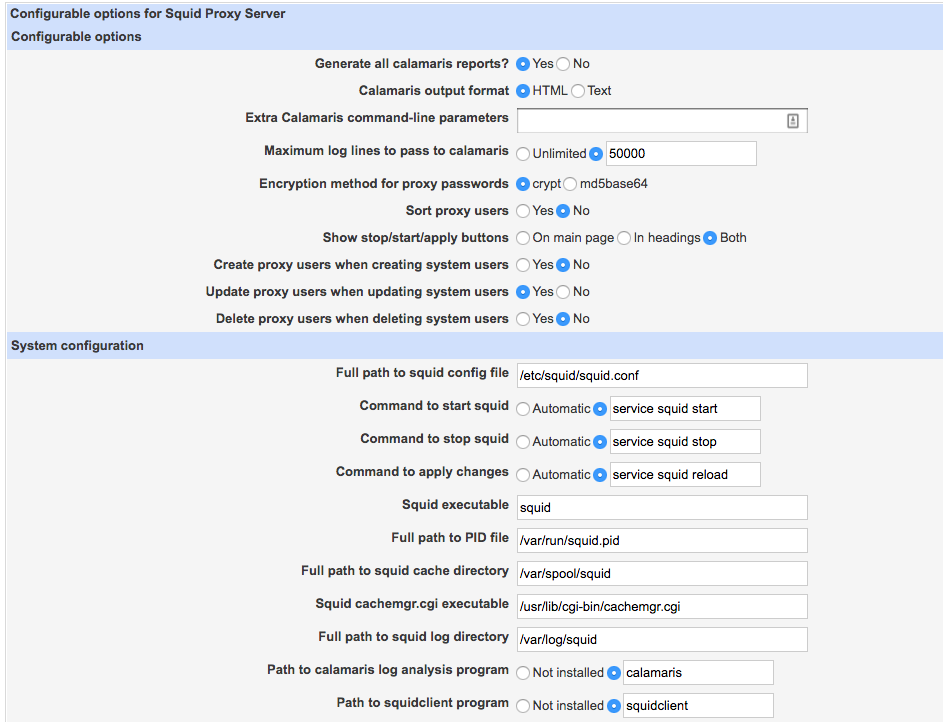
Task: Select Unlimited for maximum log lines
Action: (x=523, y=154)
